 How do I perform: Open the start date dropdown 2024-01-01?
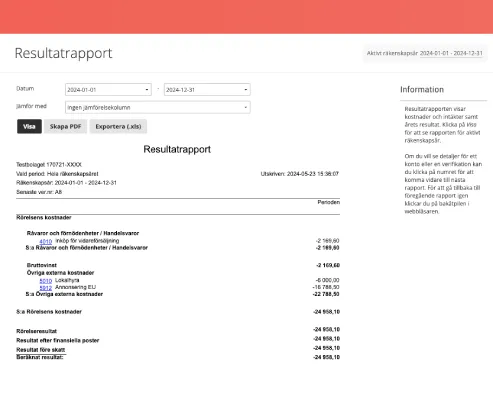tap(108, 90)
